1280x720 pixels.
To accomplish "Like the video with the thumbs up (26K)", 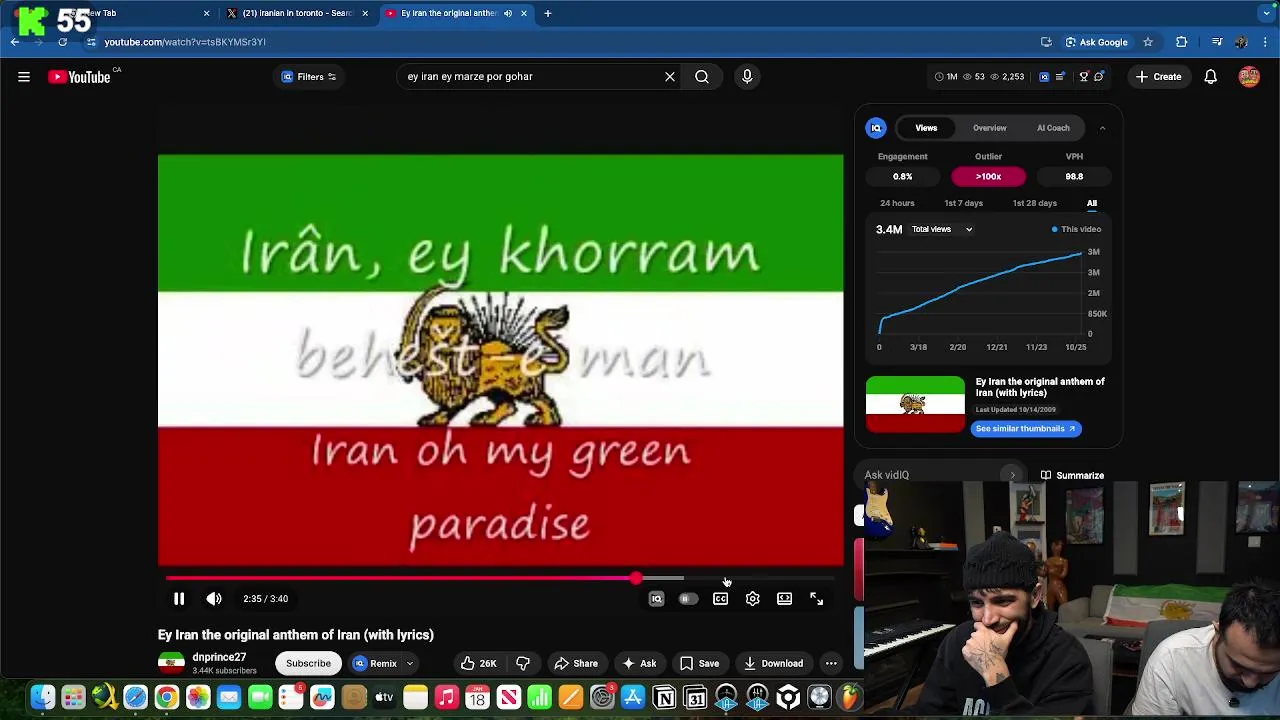I will (478, 663).
